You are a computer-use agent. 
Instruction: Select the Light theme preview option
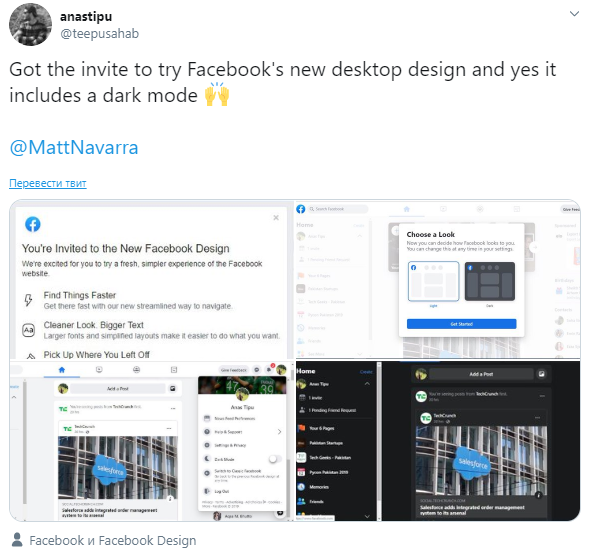(x=433, y=281)
